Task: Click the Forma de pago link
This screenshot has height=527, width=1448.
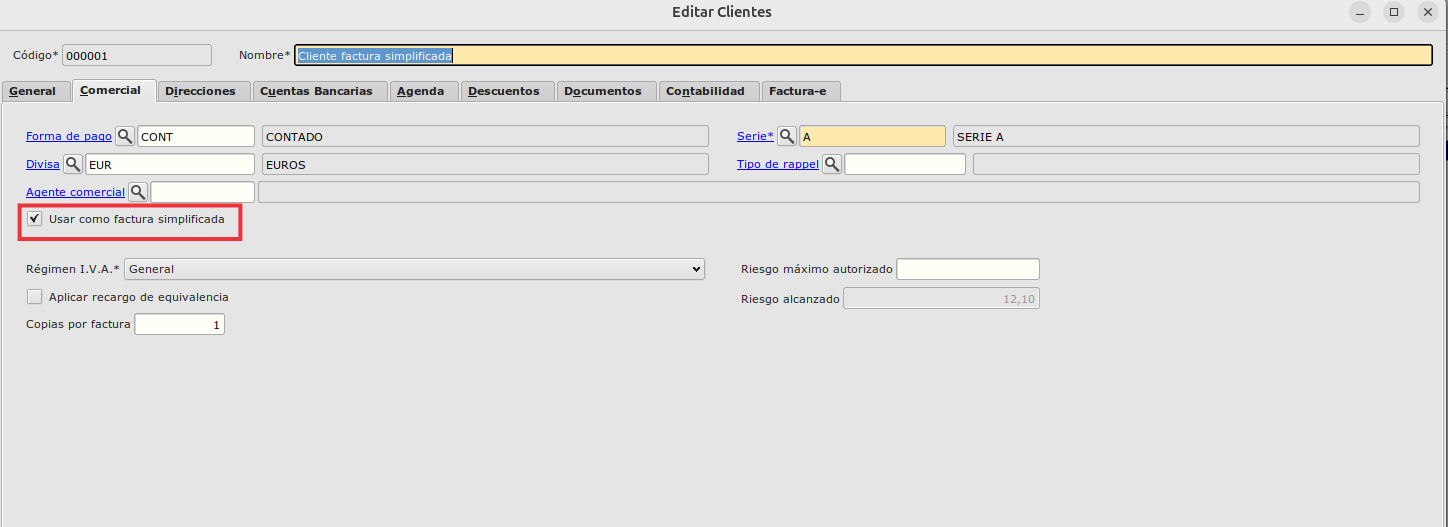Action: click(69, 137)
